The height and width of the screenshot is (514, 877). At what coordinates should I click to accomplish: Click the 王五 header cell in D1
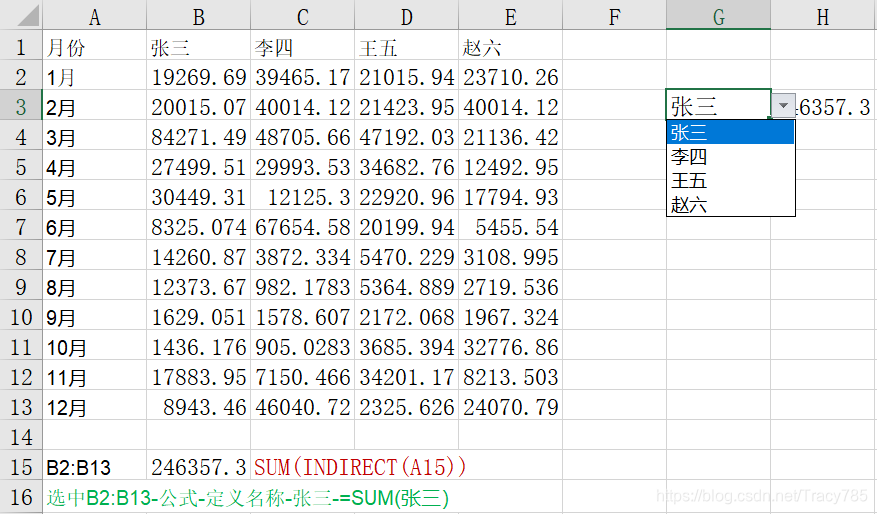(407, 46)
